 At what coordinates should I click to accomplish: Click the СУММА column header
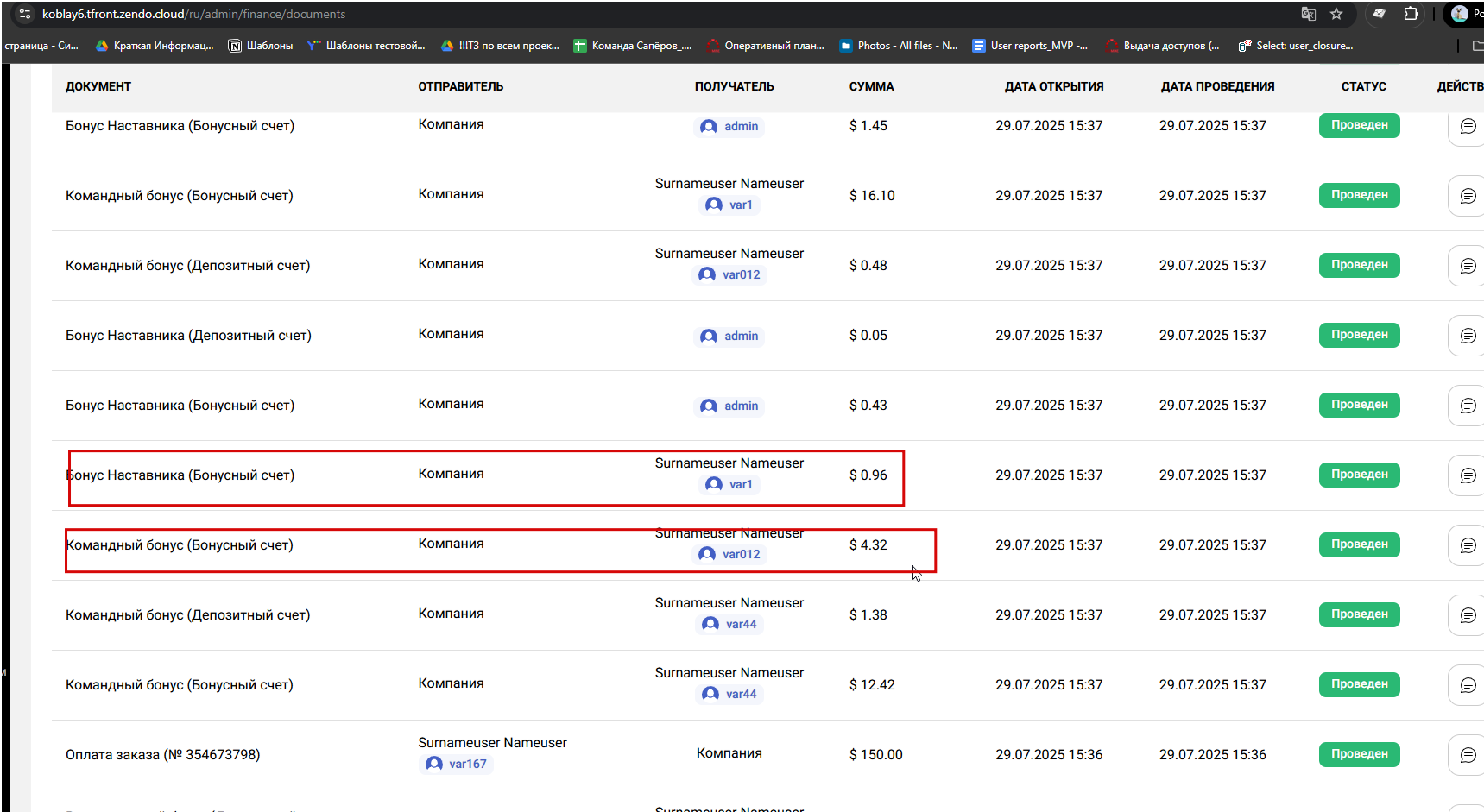pyautogui.click(x=872, y=86)
